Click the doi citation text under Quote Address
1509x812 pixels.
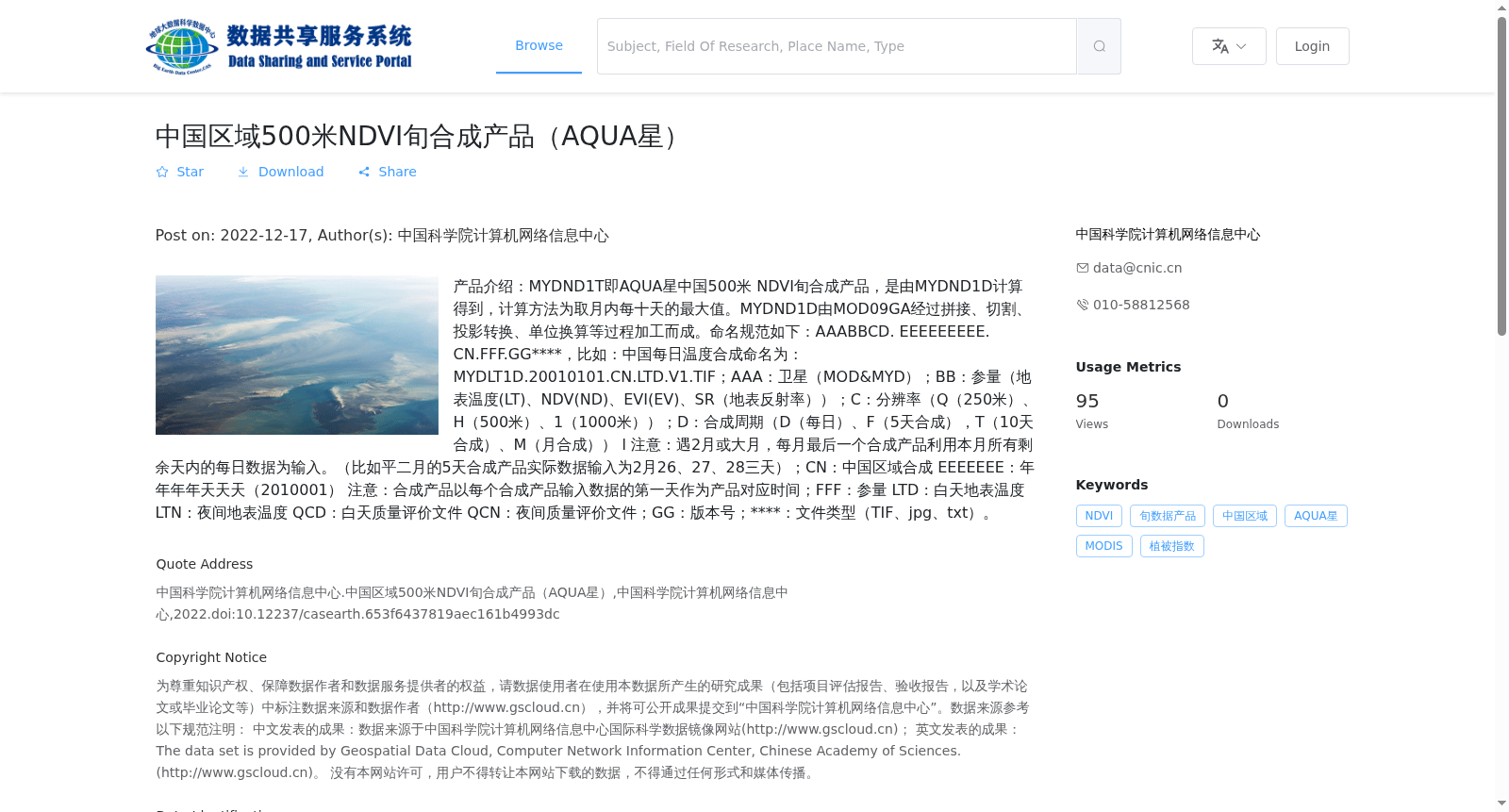coord(472,604)
